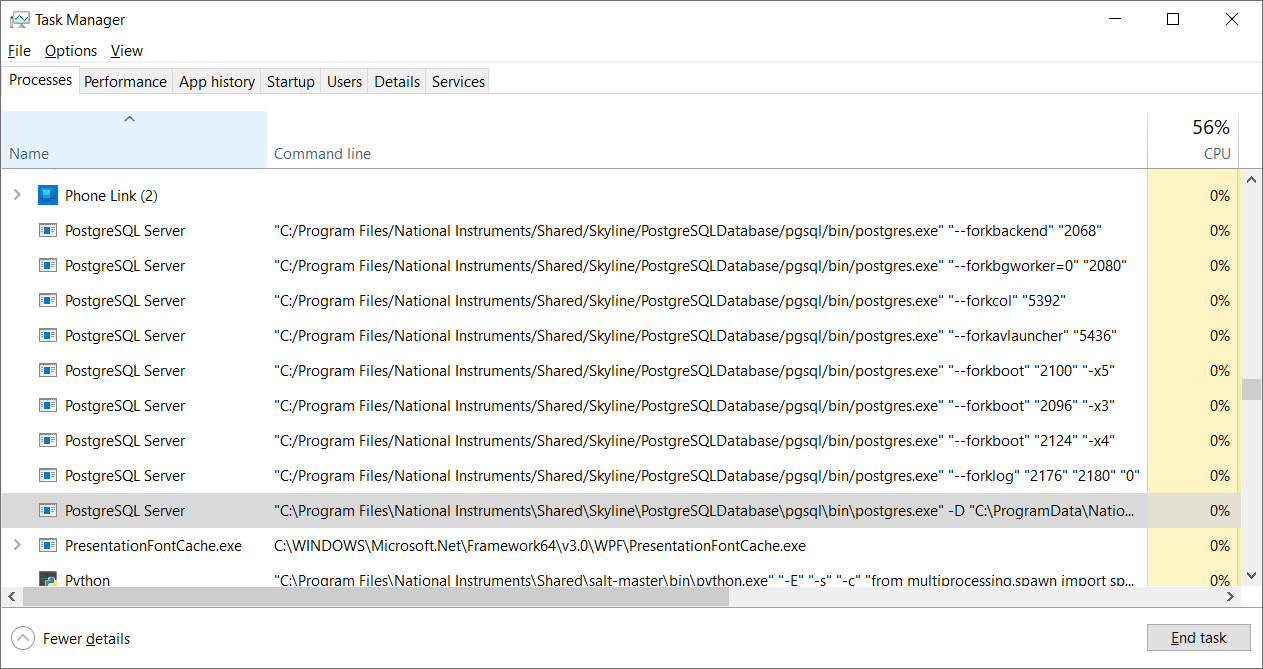Select command line containing "--forkbgworker=0" "2080"

pos(701,266)
